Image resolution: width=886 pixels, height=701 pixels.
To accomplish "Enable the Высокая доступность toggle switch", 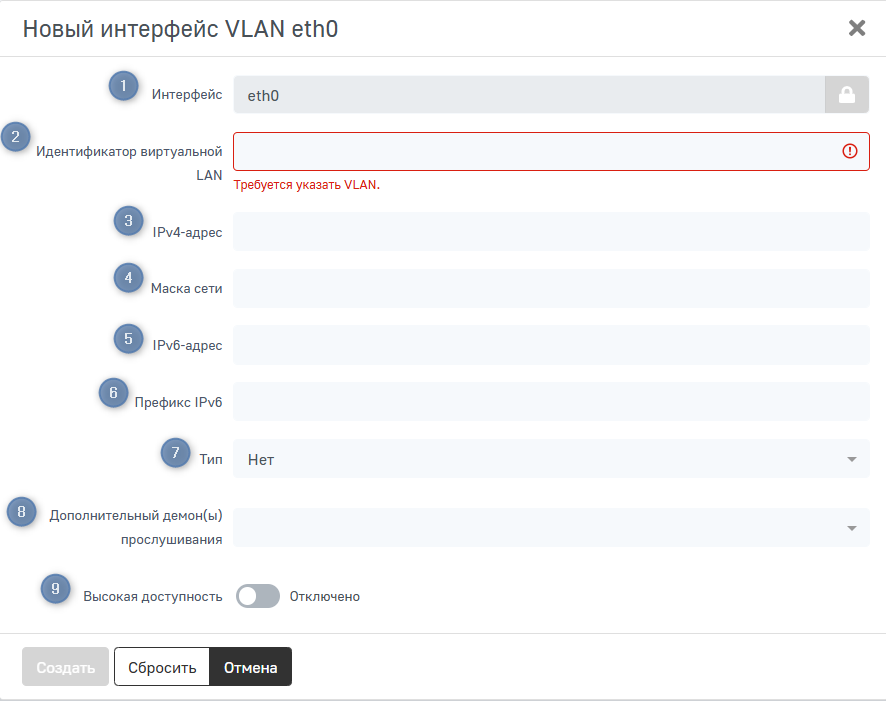I will (x=257, y=596).
